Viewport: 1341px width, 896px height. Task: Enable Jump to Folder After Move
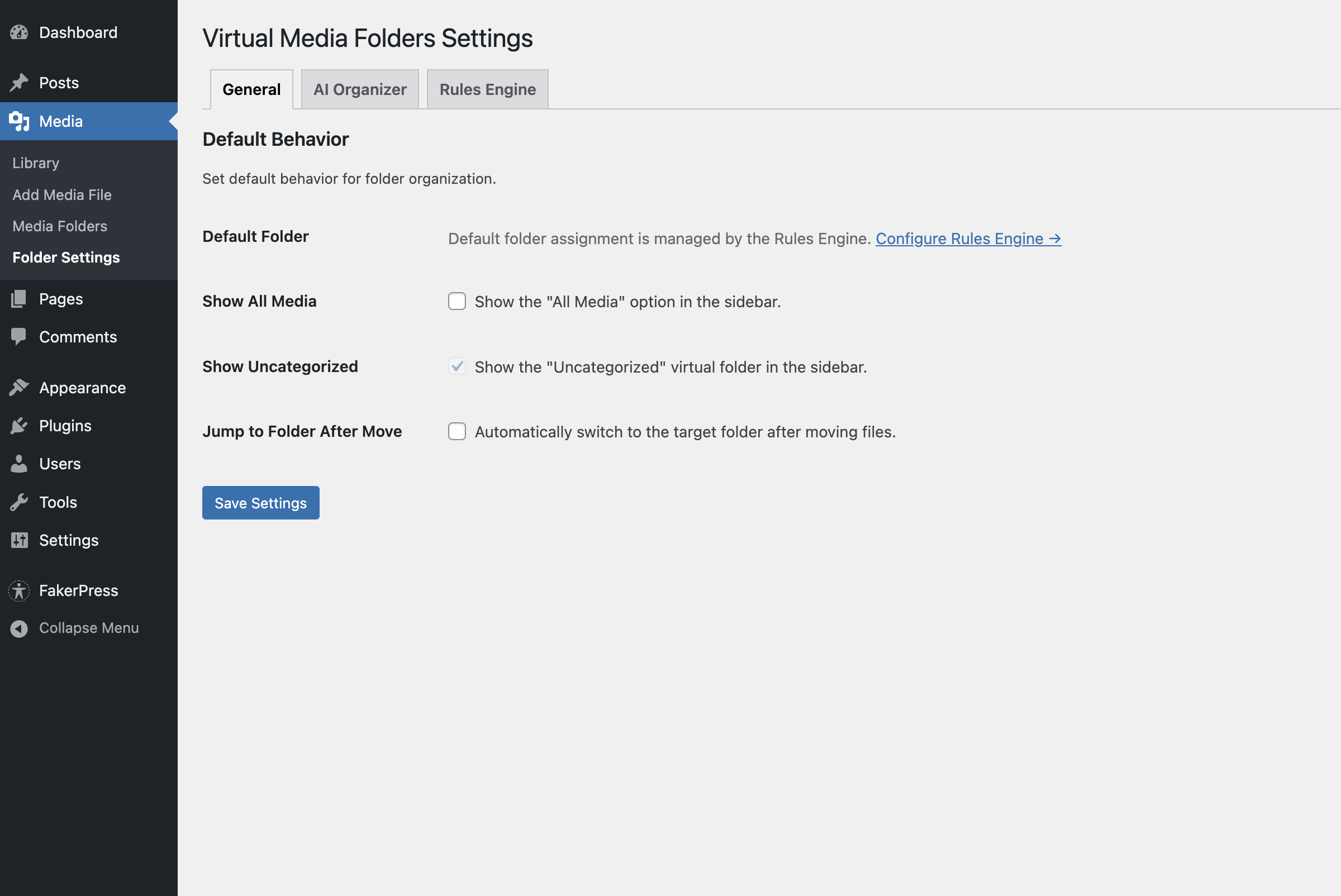click(x=456, y=431)
